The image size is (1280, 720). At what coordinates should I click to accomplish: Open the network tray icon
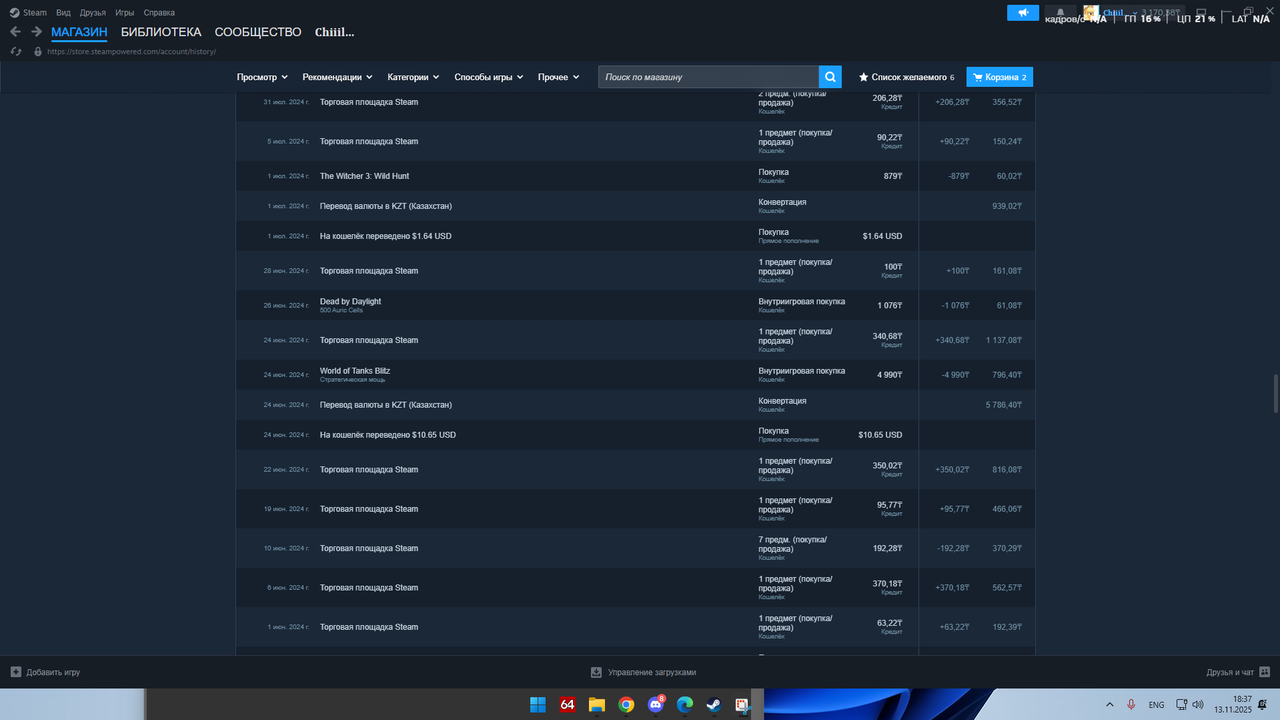pos(1181,704)
